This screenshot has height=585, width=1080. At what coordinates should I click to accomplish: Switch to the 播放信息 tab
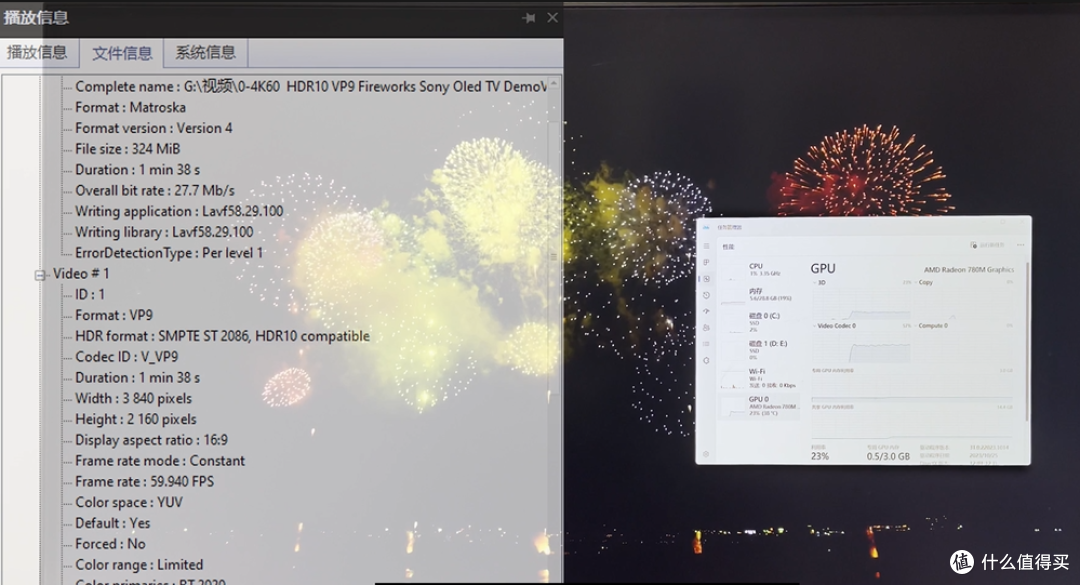pyautogui.click(x=37, y=52)
